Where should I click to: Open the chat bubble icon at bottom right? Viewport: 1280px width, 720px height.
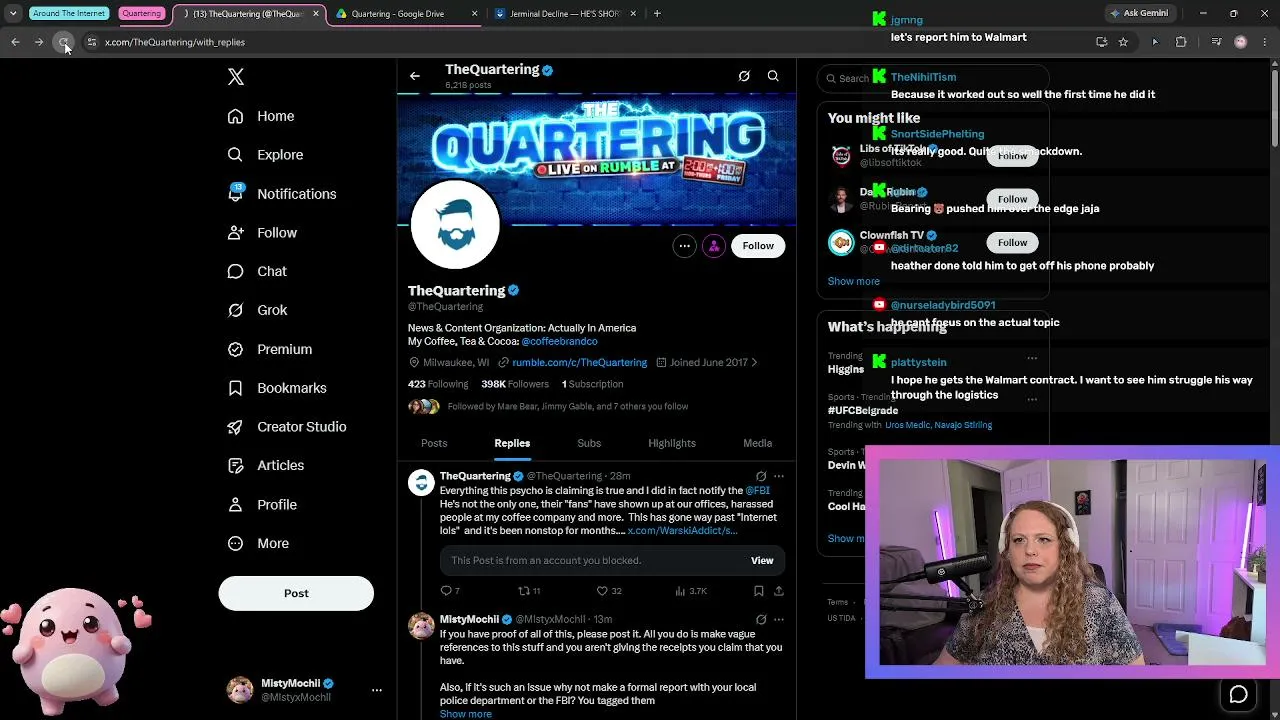1238,694
